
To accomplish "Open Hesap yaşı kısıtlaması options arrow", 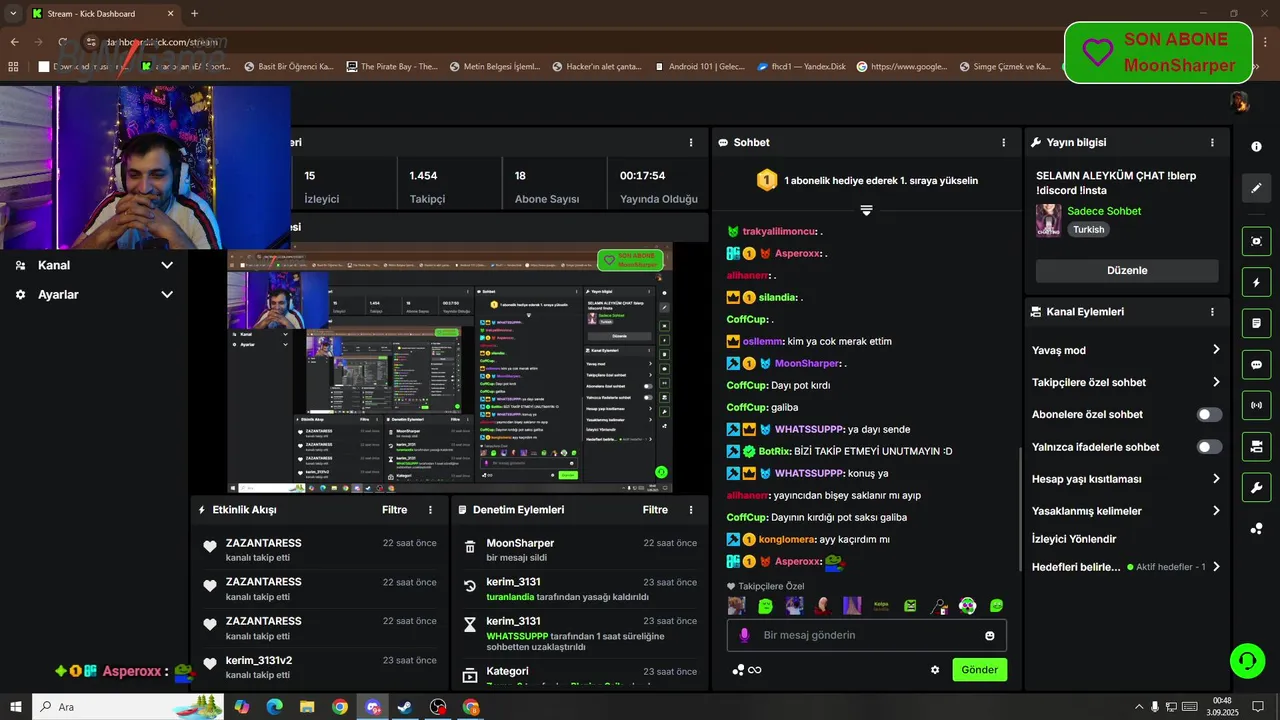I will pos(1216,479).
